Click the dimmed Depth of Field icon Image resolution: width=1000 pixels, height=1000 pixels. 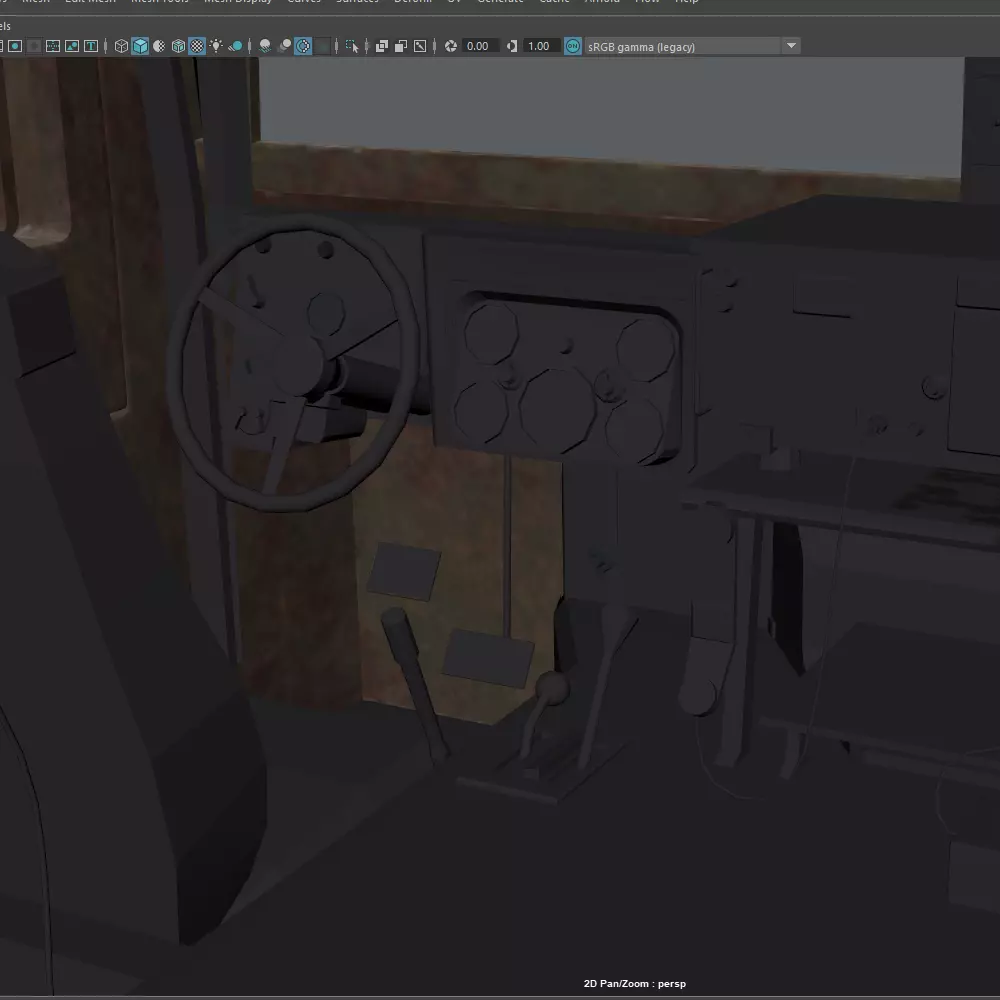point(323,46)
